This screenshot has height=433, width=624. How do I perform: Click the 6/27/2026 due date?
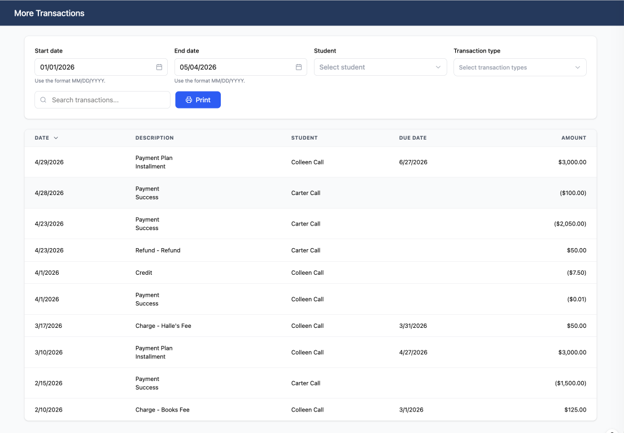(x=413, y=162)
